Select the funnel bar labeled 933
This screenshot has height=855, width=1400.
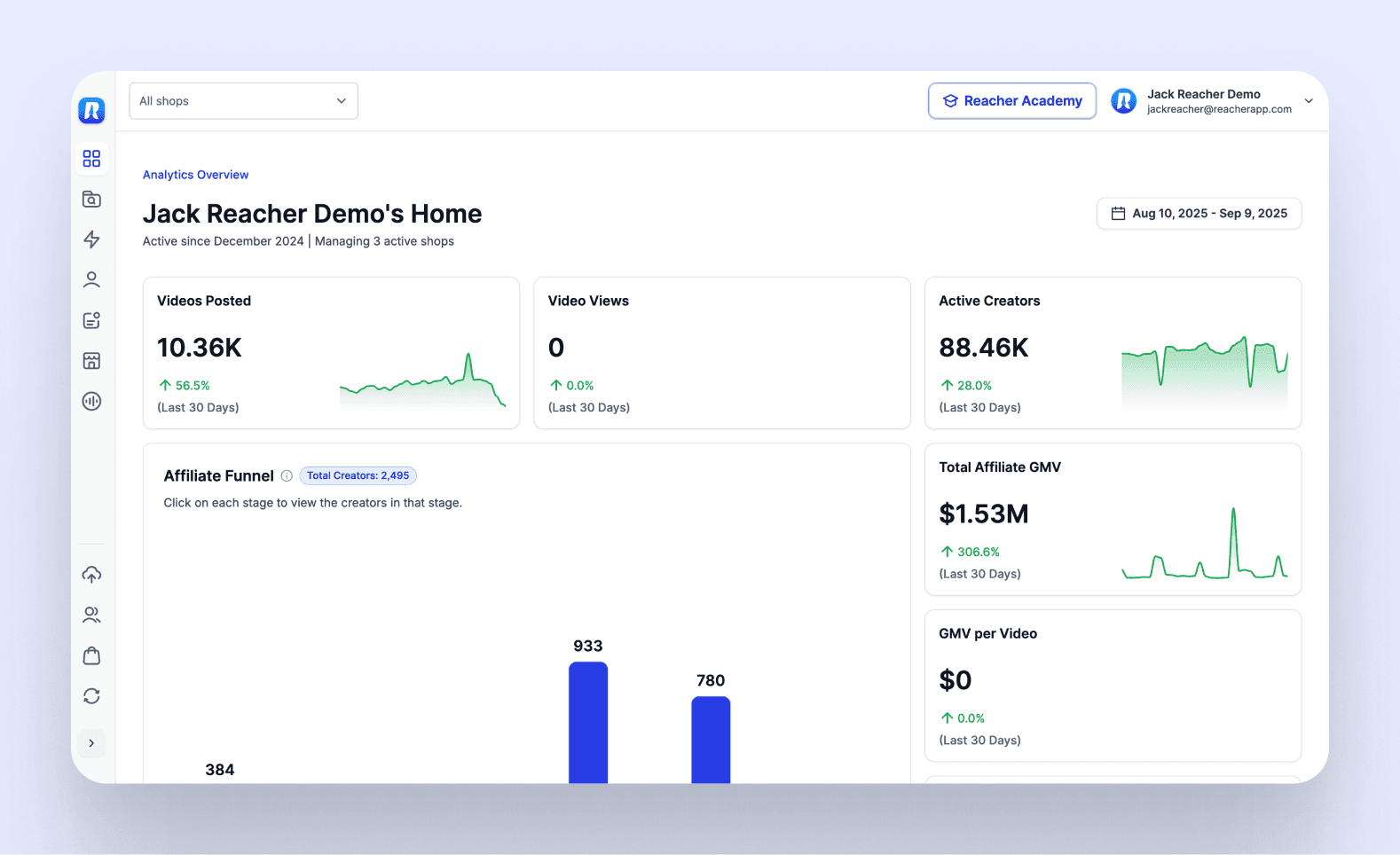pyautogui.click(x=588, y=723)
